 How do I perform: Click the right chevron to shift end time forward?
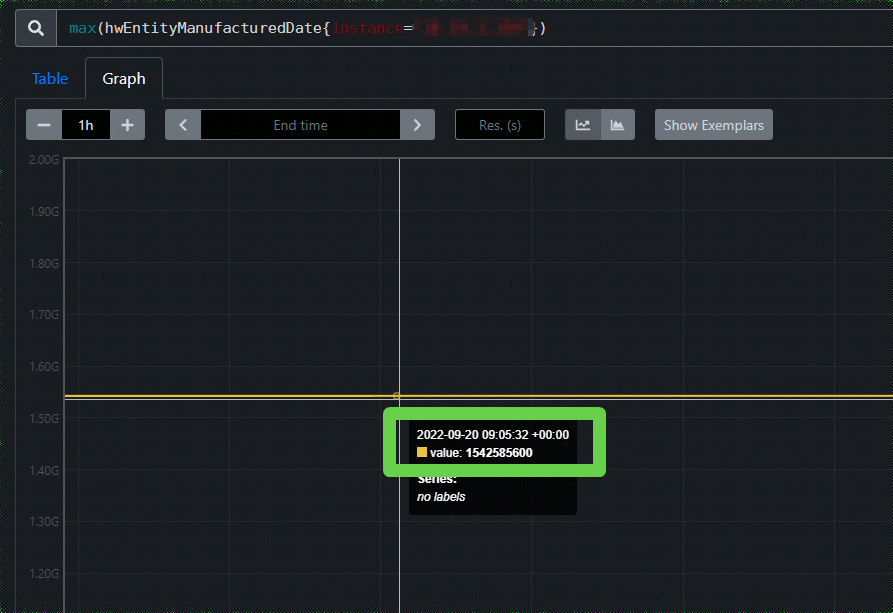[x=417, y=124]
